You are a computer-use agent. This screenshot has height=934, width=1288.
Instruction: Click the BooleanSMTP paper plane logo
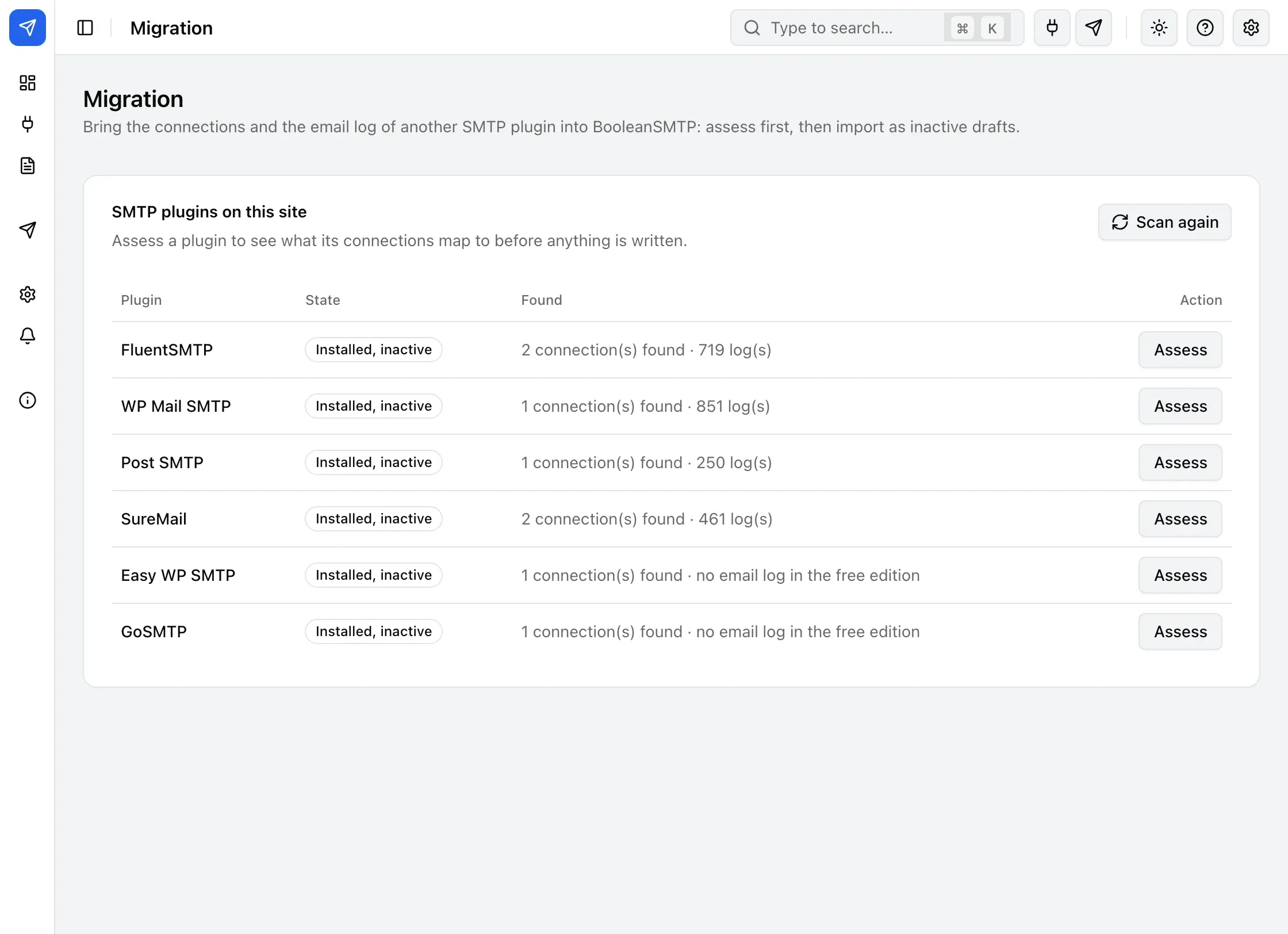coord(28,28)
